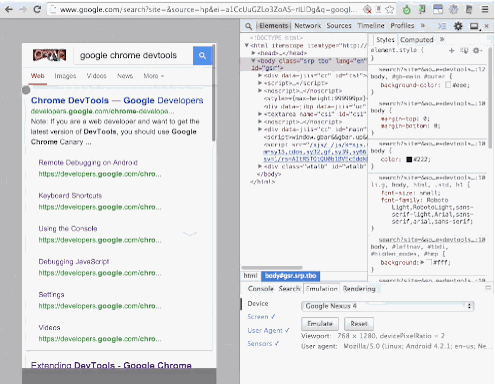This screenshot has width=495, height=384.
Task: Activate the DevTools inspect element magnifier
Action: point(248,26)
